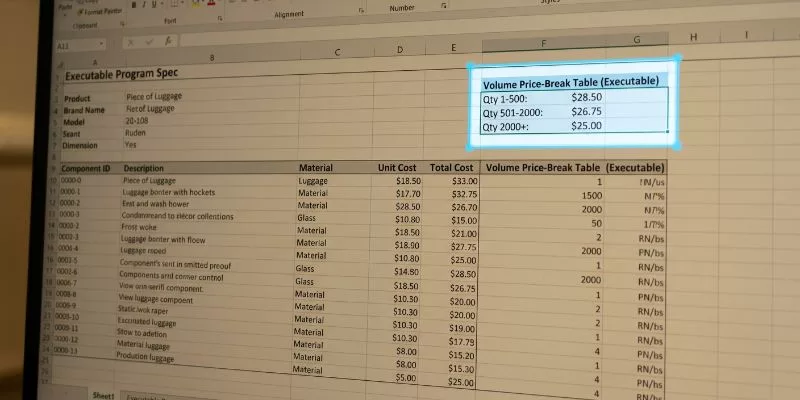The height and width of the screenshot is (400, 800).
Task: Open the Number group dialog launcher
Action: [443, 5]
